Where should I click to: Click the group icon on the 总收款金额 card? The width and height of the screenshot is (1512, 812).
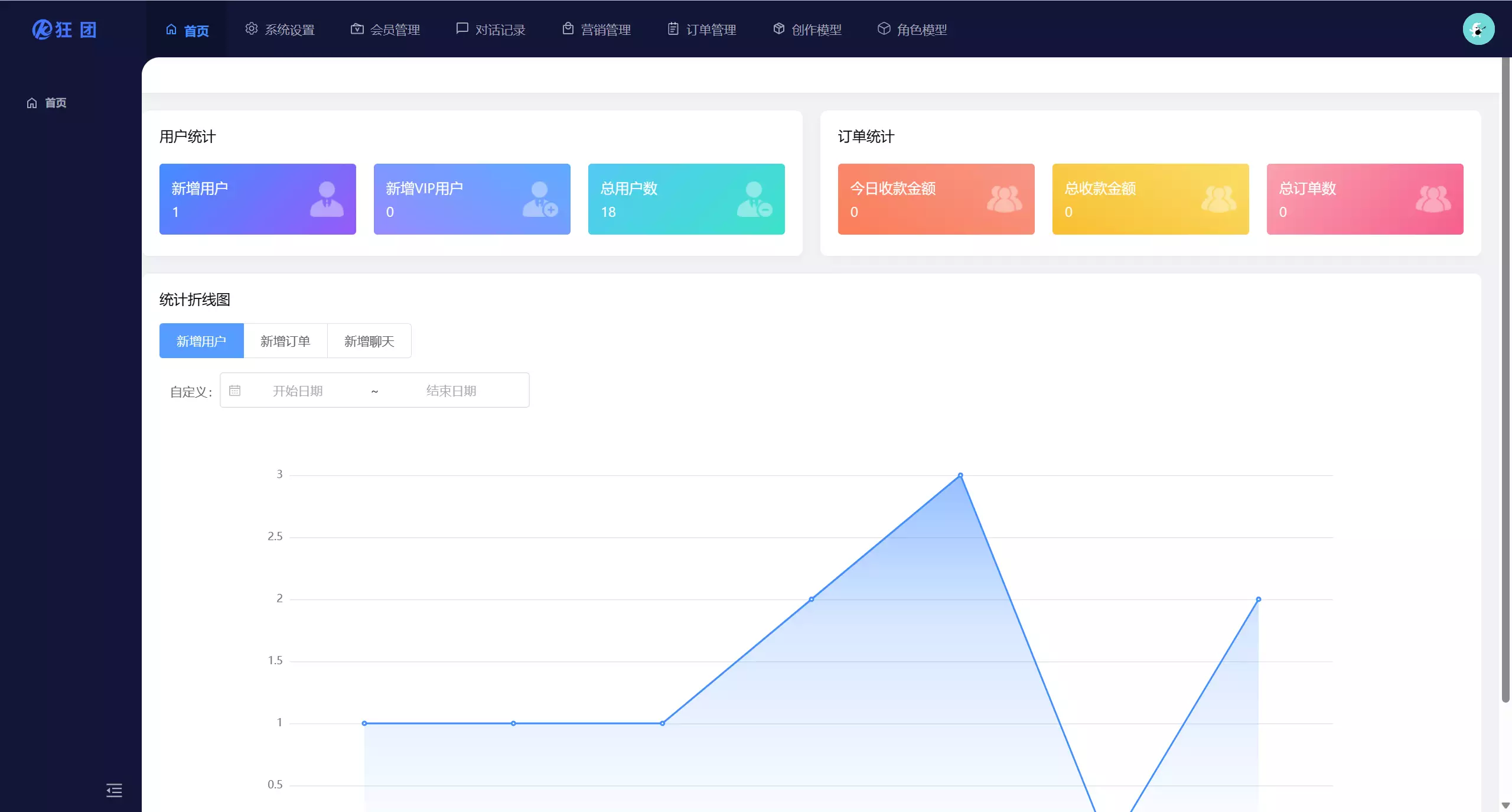pos(1218,199)
